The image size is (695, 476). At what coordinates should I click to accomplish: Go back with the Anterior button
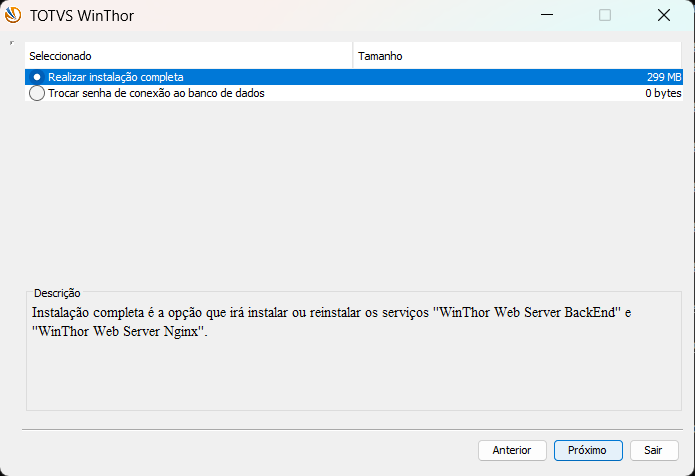(512, 450)
